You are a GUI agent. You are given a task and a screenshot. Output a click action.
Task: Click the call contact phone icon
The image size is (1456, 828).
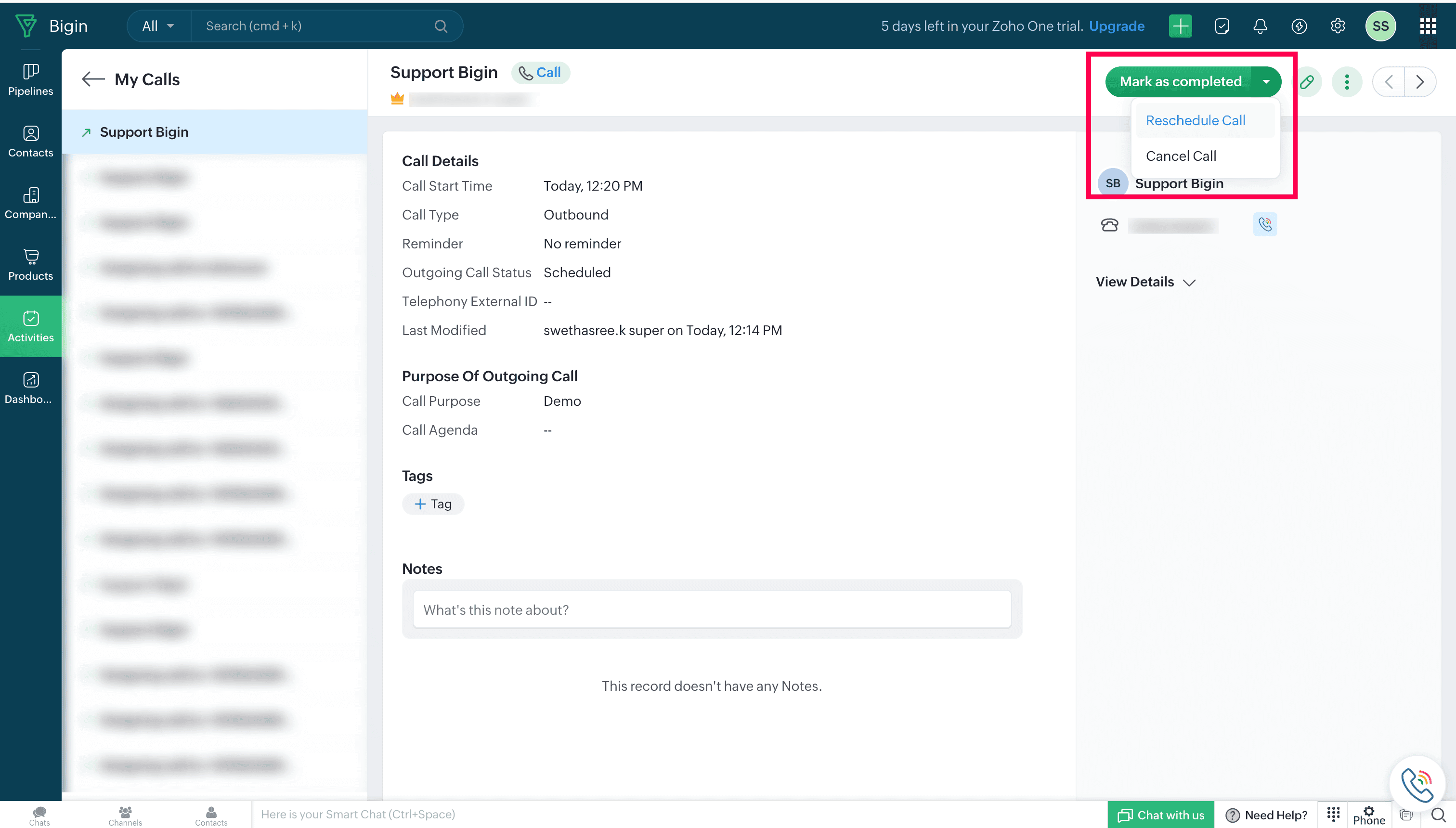tap(1265, 225)
